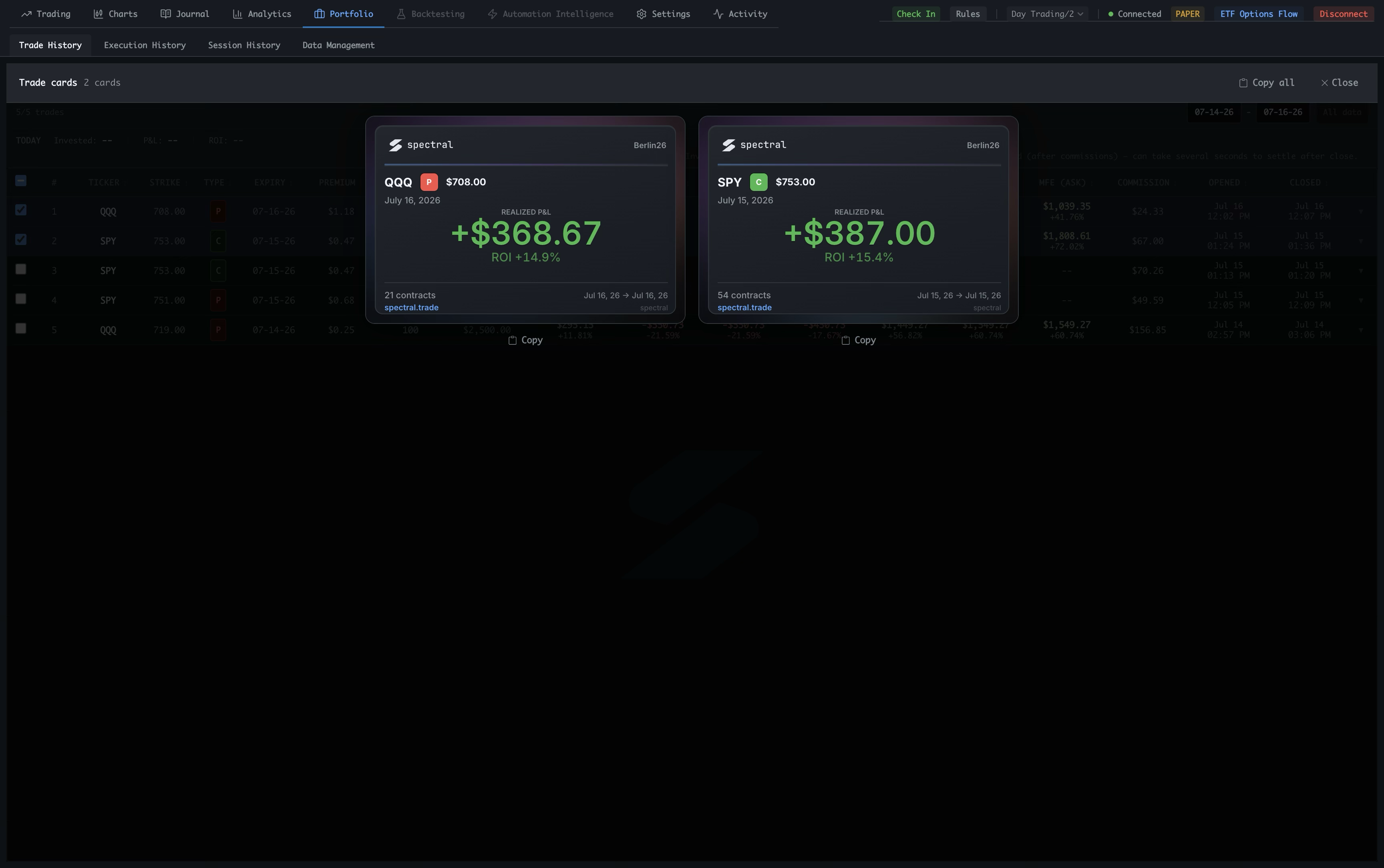Click the Journal book icon
The image size is (1384, 868).
[165, 14]
